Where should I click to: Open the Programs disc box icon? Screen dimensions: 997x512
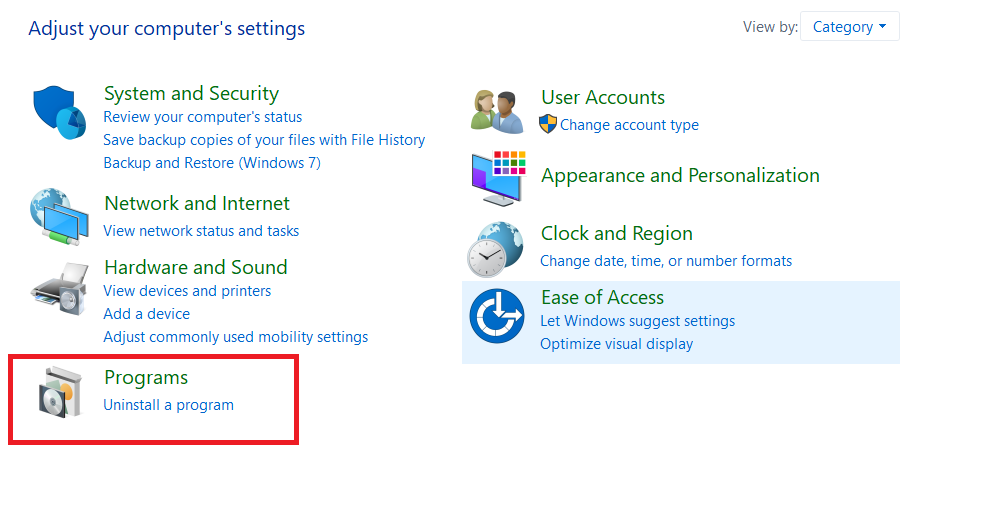click(x=60, y=392)
